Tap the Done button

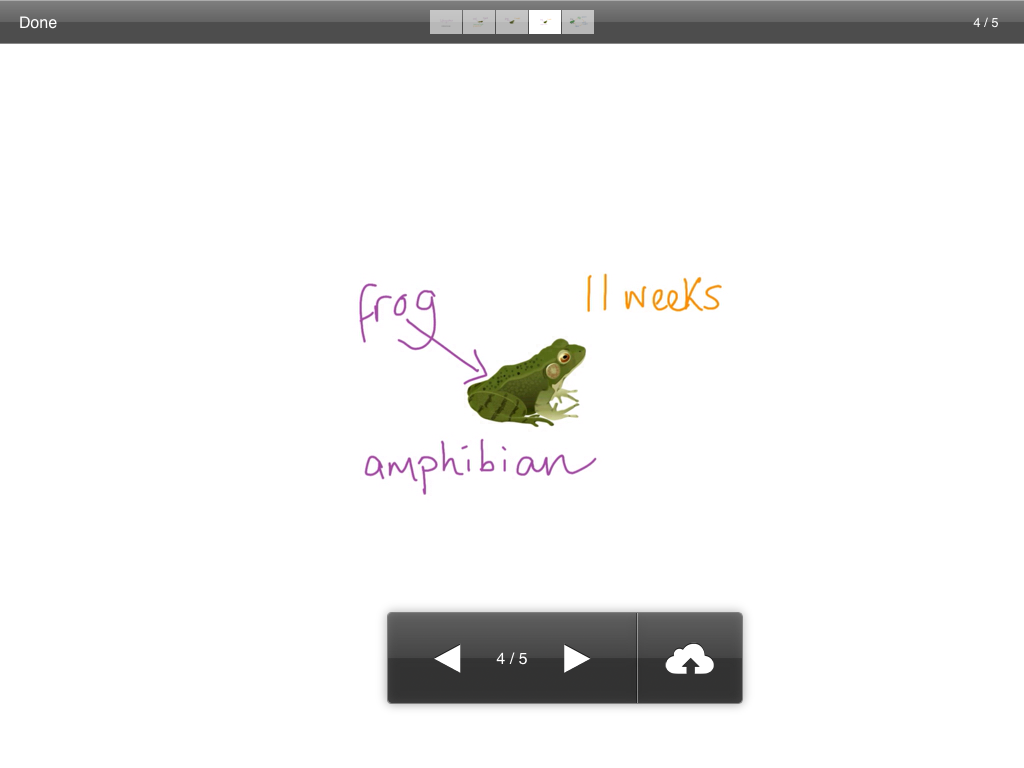coord(38,22)
